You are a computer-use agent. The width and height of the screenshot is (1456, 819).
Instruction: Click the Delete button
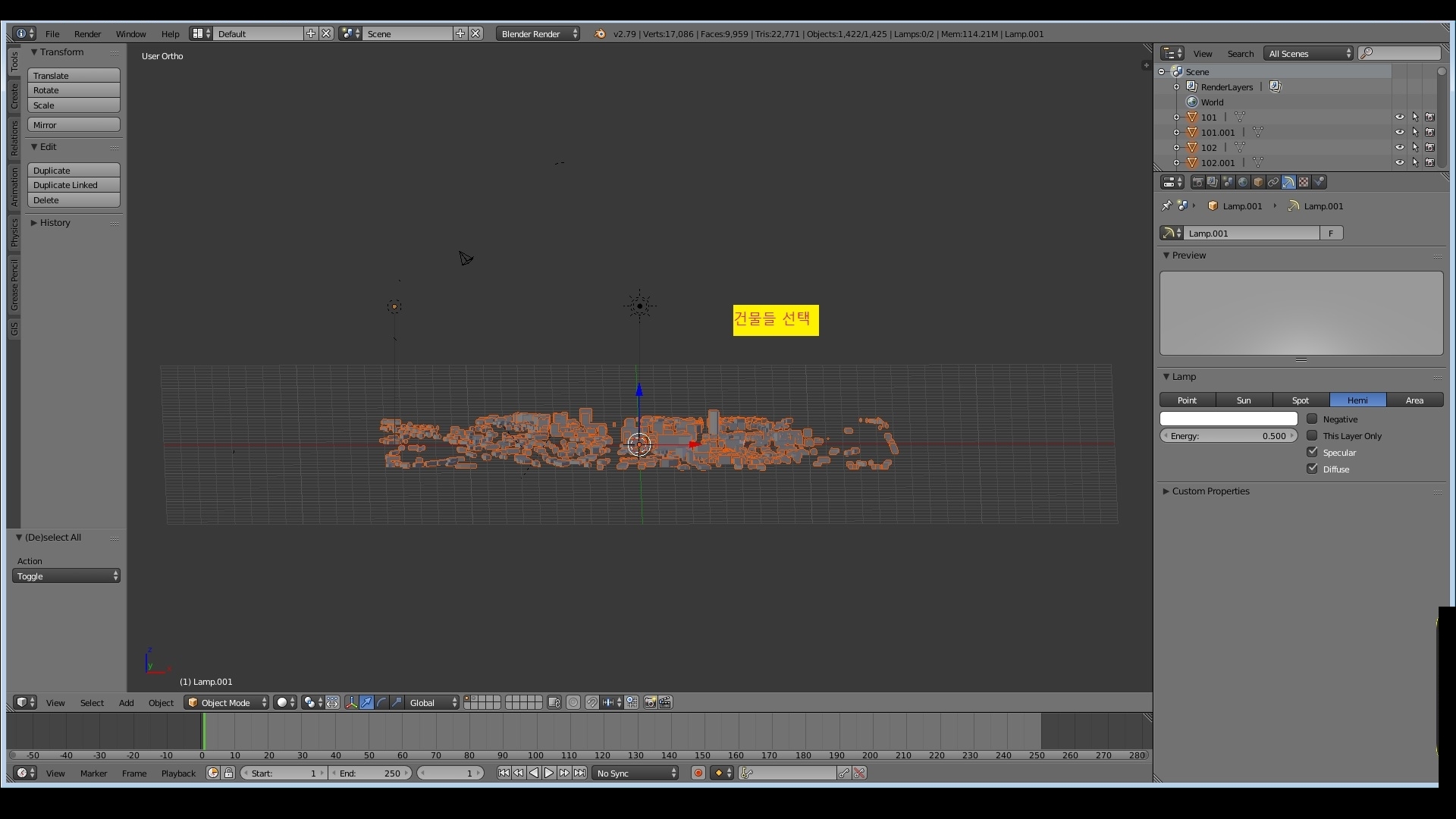point(74,200)
